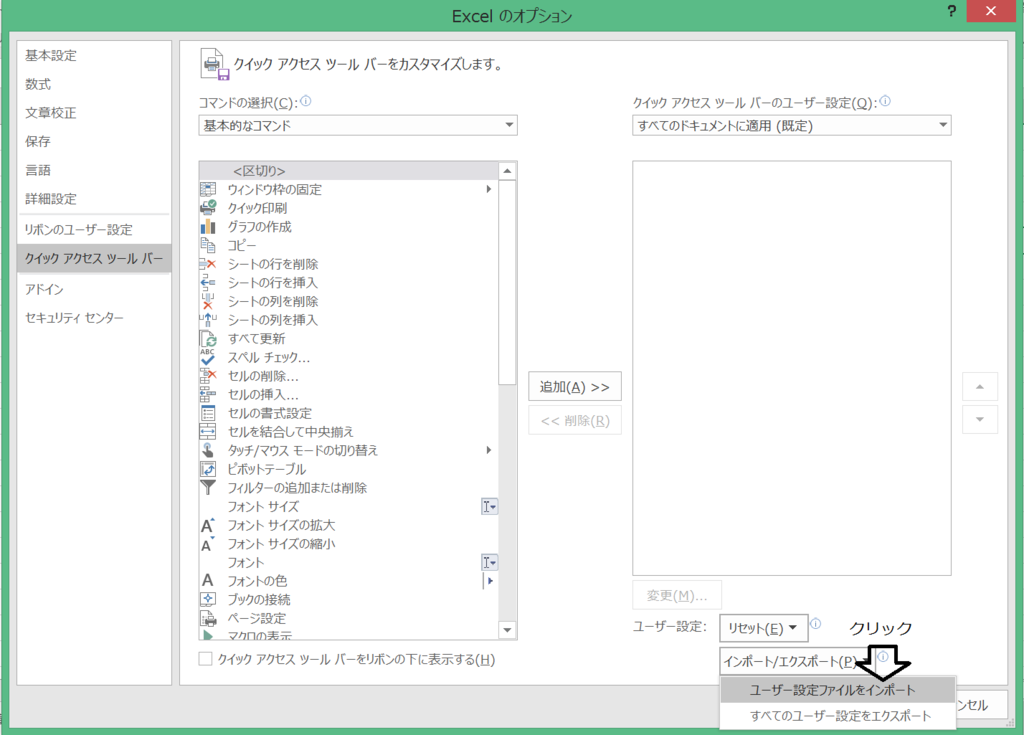Click the タッチ/マウス モードの切り替え icon

click(x=208, y=450)
